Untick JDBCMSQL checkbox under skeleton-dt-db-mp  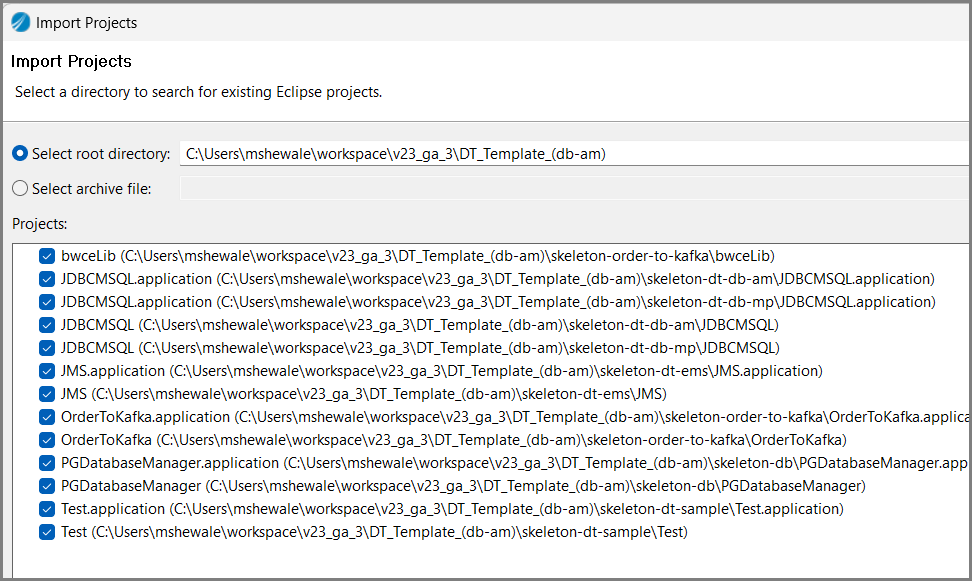(47, 348)
